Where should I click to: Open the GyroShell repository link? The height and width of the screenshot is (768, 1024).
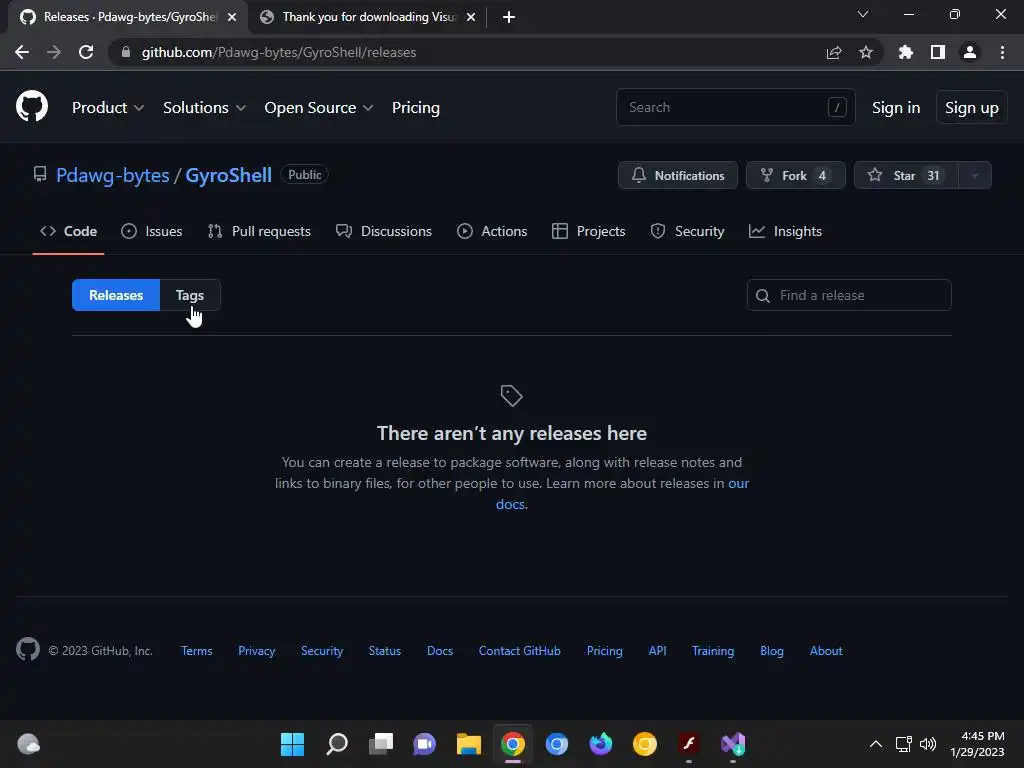(229, 175)
